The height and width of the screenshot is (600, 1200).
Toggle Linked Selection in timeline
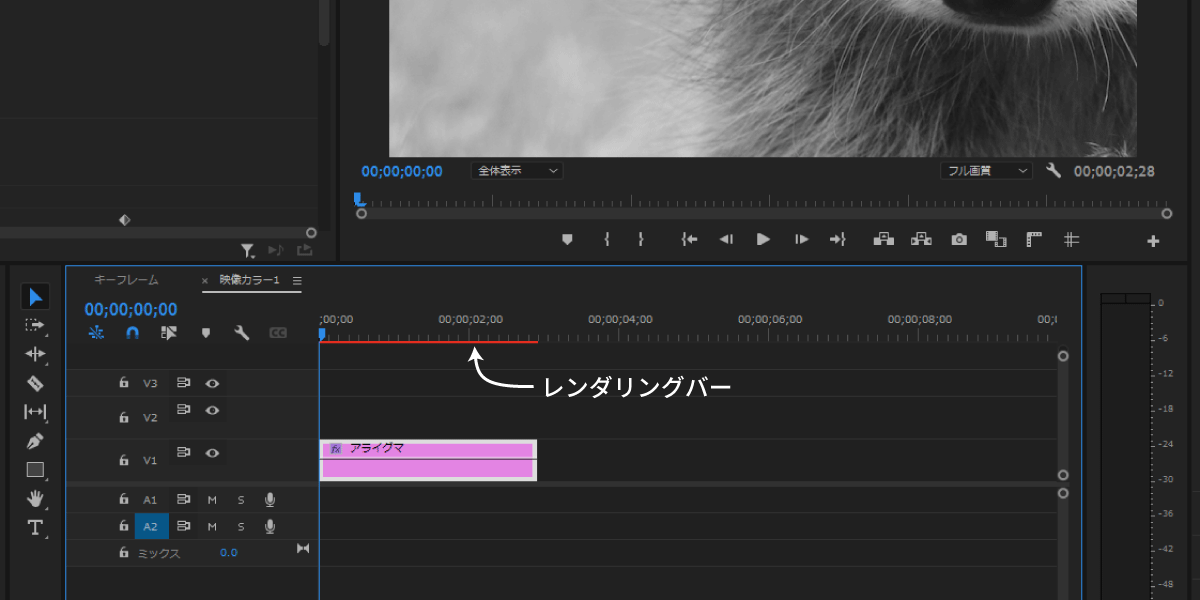tap(168, 333)
